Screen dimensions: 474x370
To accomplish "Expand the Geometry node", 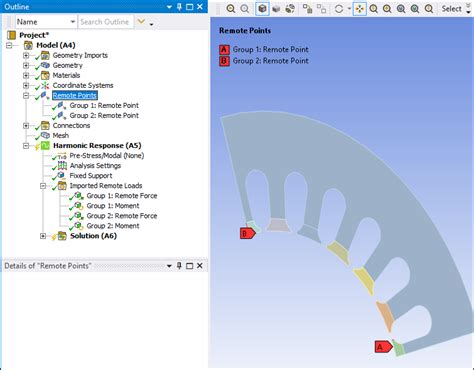I will (x=26, y=65).
